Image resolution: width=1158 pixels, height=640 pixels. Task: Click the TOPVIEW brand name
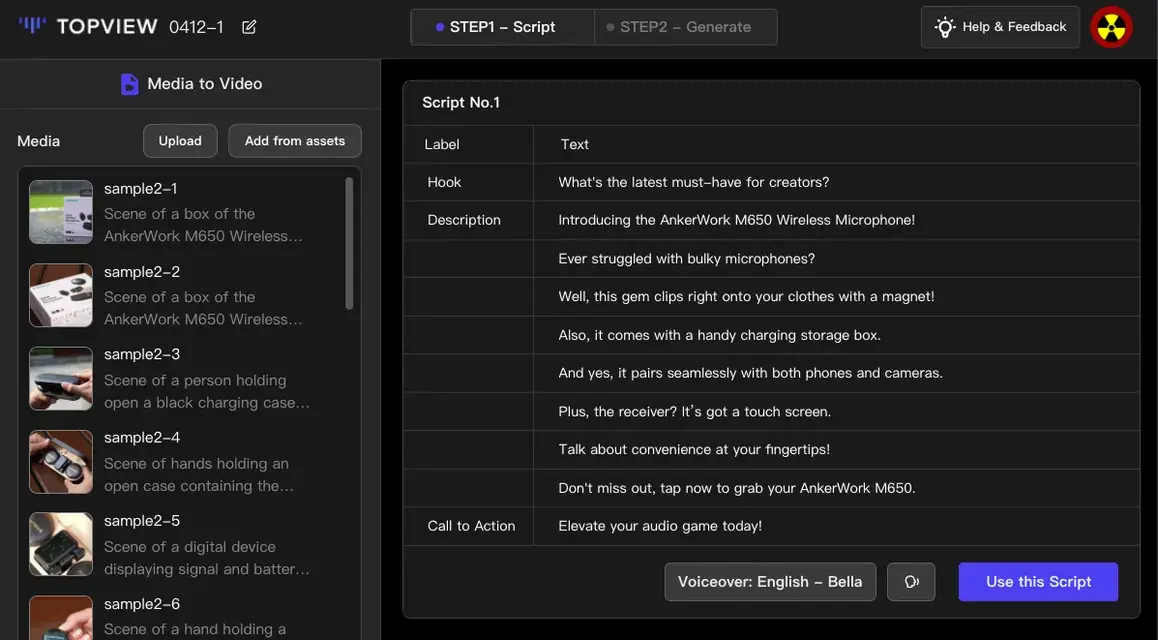point(107,27)
